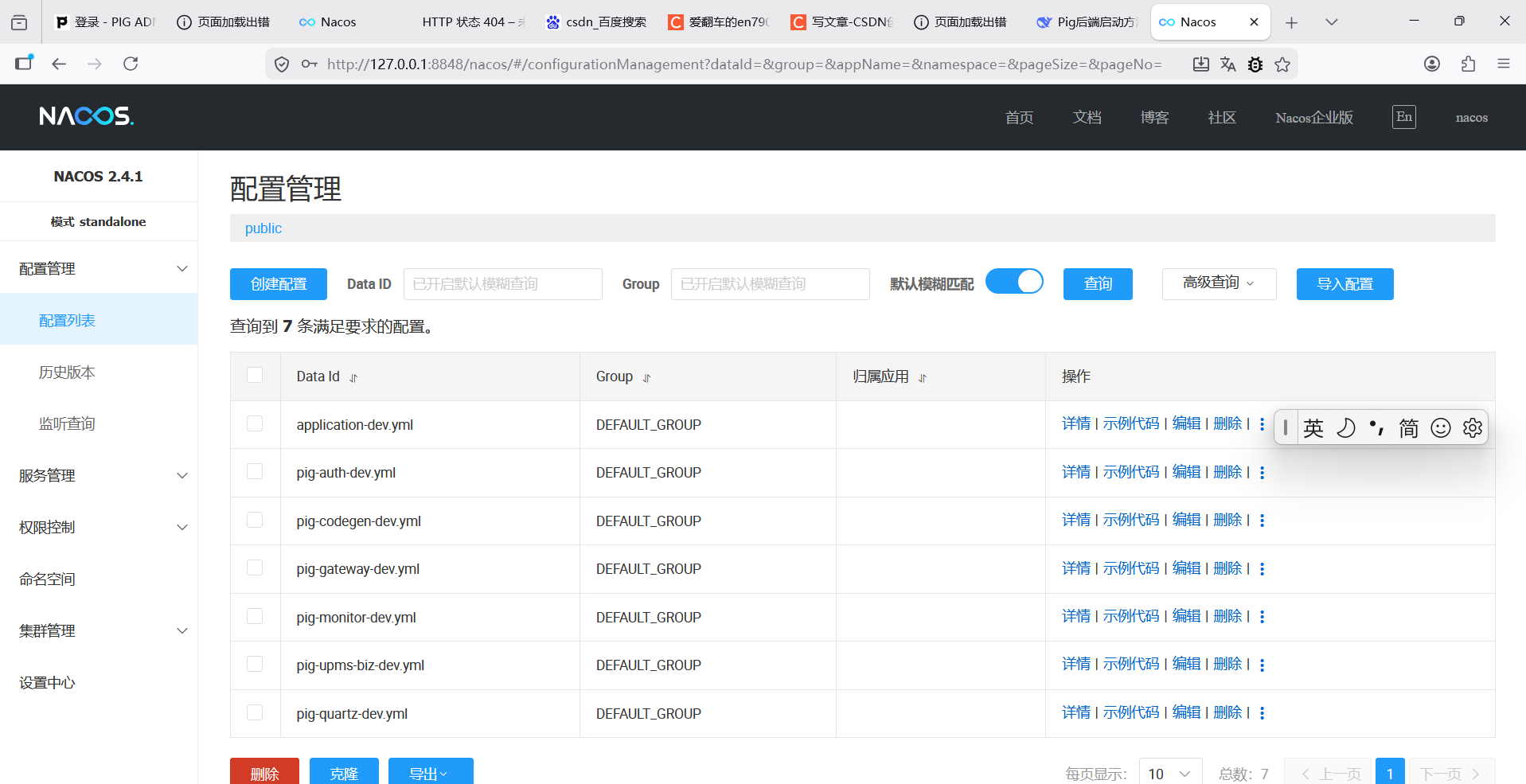This screenshot has height=784, width=1526.
Task: Switch to the 登录 - PIG ADMIN browser tab
Action: click(x=104, y=22)
